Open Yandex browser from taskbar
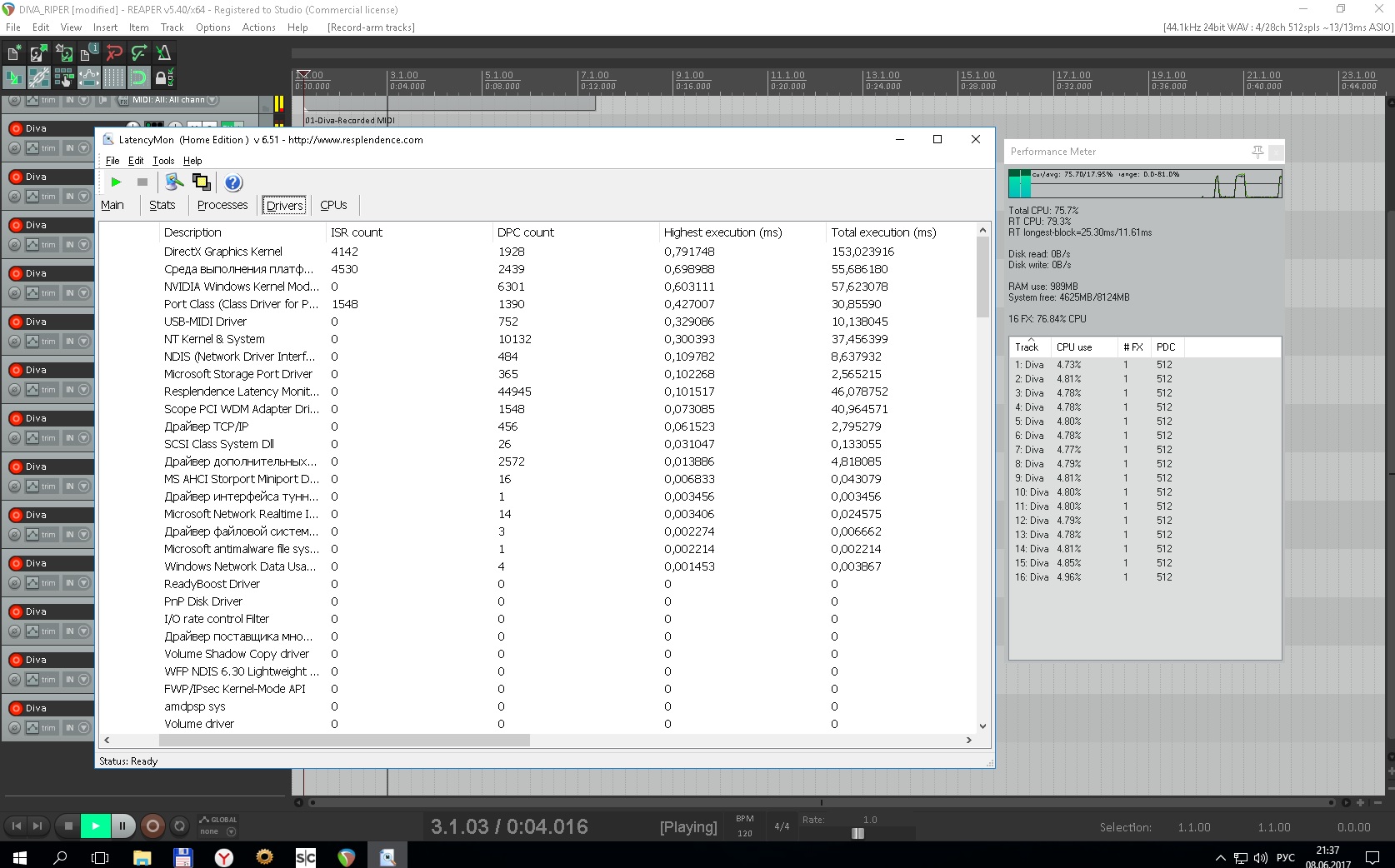 pos(224,856)
